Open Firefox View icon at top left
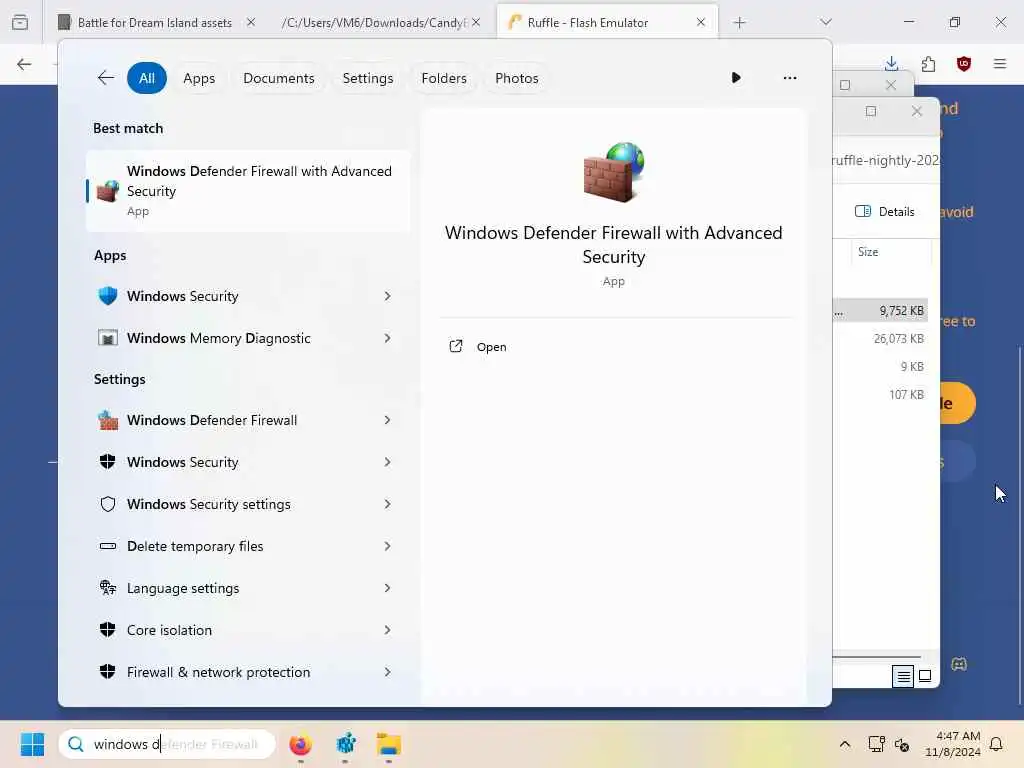 click(20, 22)
